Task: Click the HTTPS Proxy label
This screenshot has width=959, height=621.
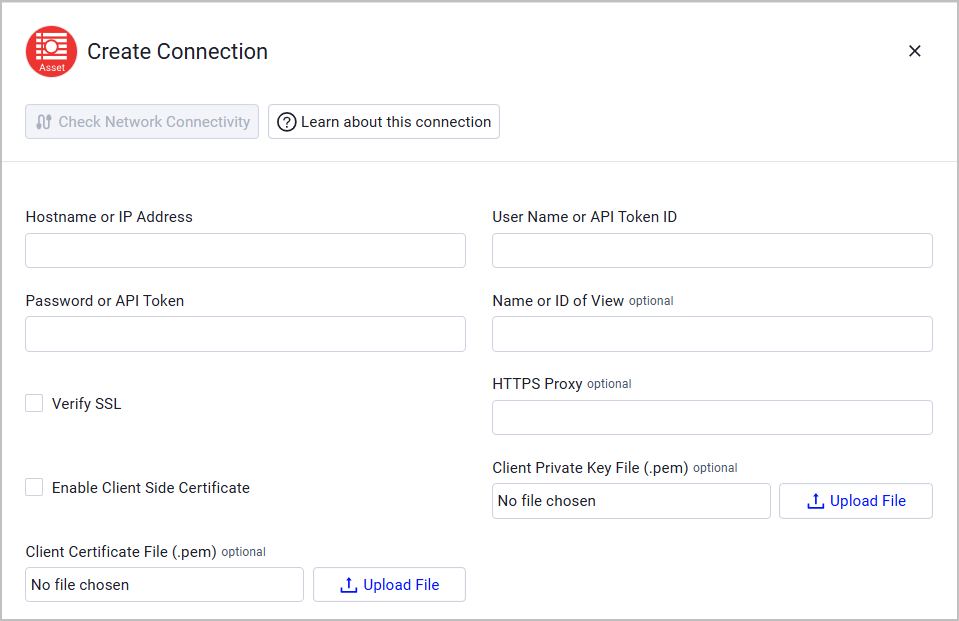Action: (537, 384)
